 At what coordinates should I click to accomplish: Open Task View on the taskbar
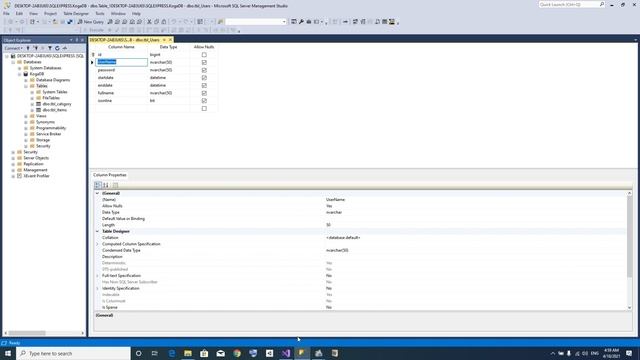(155, 353)
